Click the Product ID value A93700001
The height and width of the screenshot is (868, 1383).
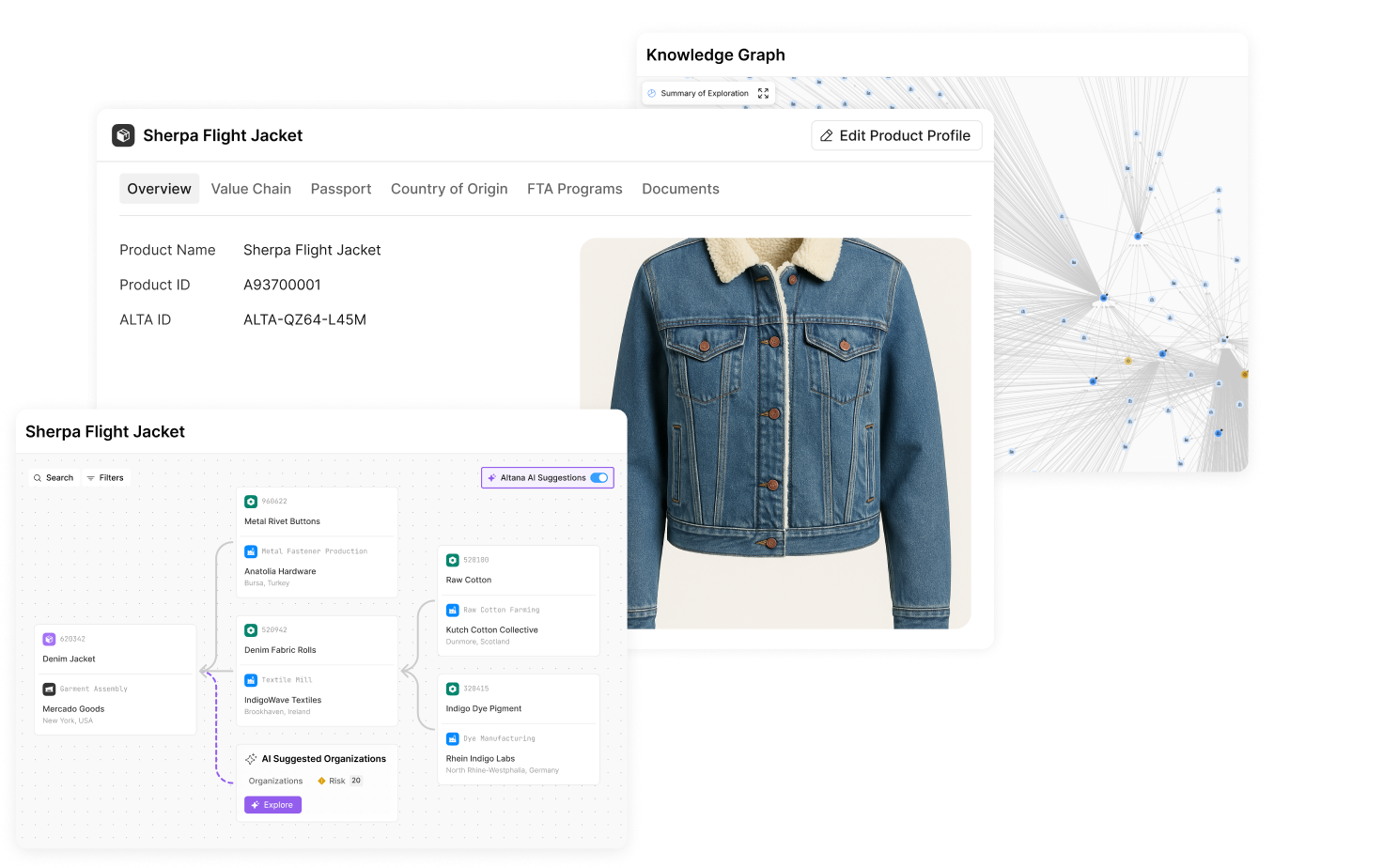[x=282, y=285]
